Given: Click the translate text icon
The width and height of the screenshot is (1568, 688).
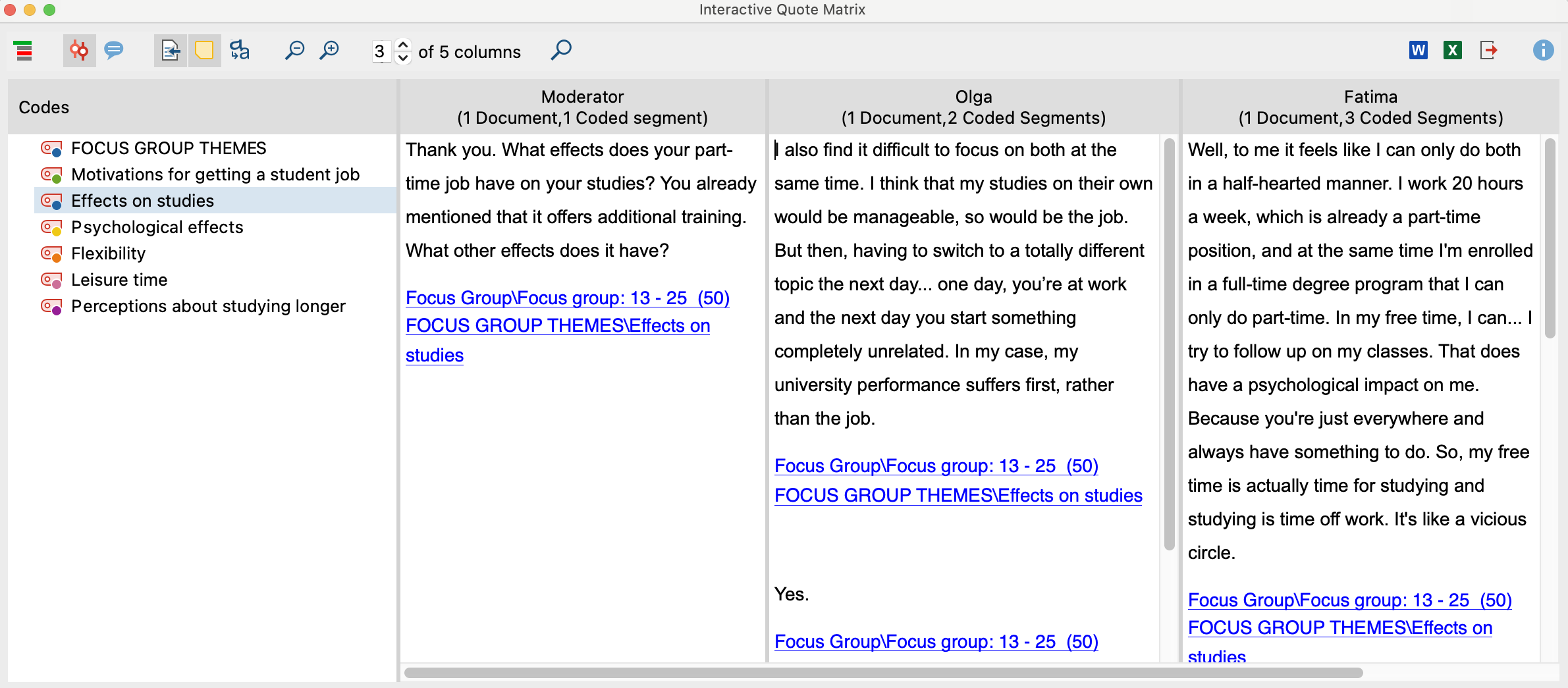Looking at the screenshot, I should tap(240, 51).
